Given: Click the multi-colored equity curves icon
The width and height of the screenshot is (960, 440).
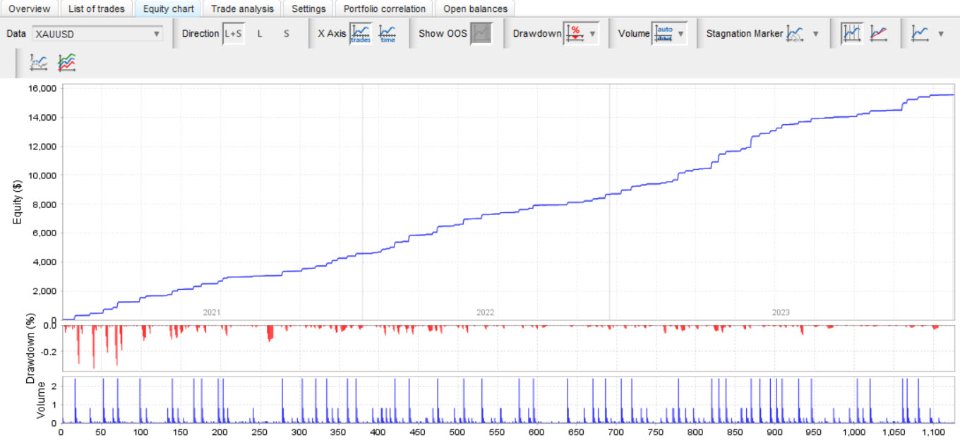Looking at the screenshot, I should pyautogui.click(x=67, y=62).
